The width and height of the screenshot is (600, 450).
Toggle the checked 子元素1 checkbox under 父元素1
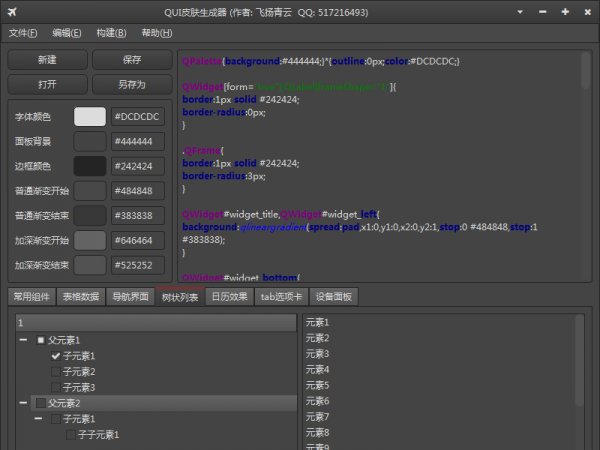pos(56,356)
